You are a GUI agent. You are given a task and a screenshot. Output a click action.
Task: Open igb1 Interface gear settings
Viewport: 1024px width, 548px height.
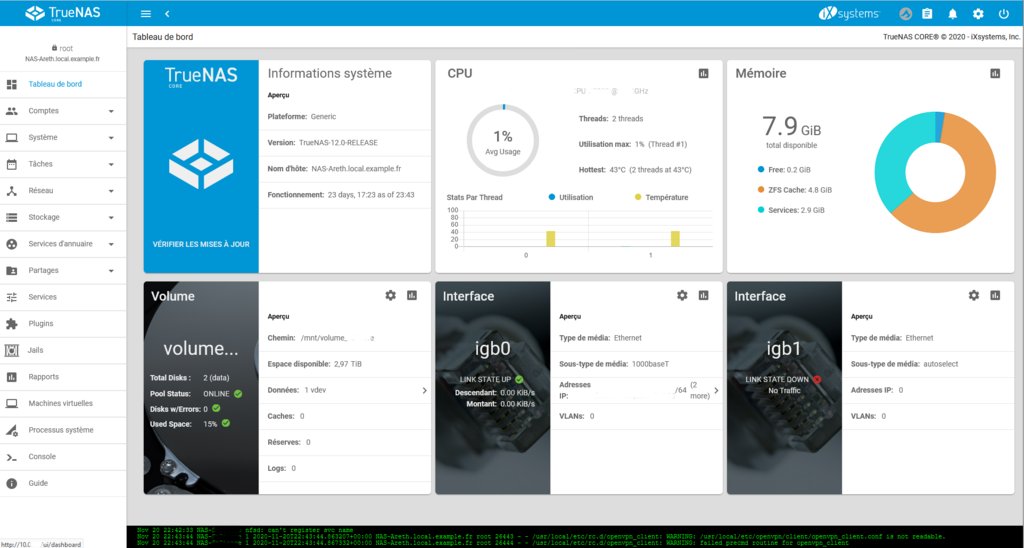coord(973,296)
